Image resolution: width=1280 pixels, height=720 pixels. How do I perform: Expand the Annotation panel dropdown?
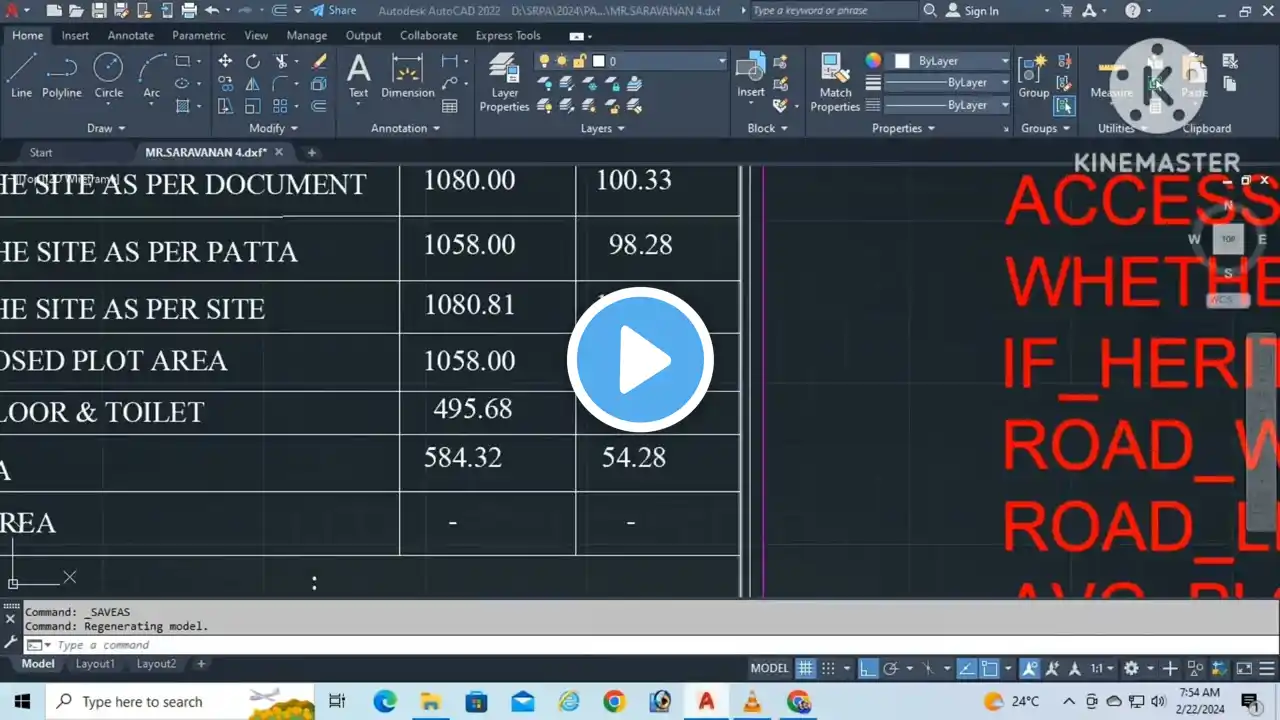coord(405,128)
